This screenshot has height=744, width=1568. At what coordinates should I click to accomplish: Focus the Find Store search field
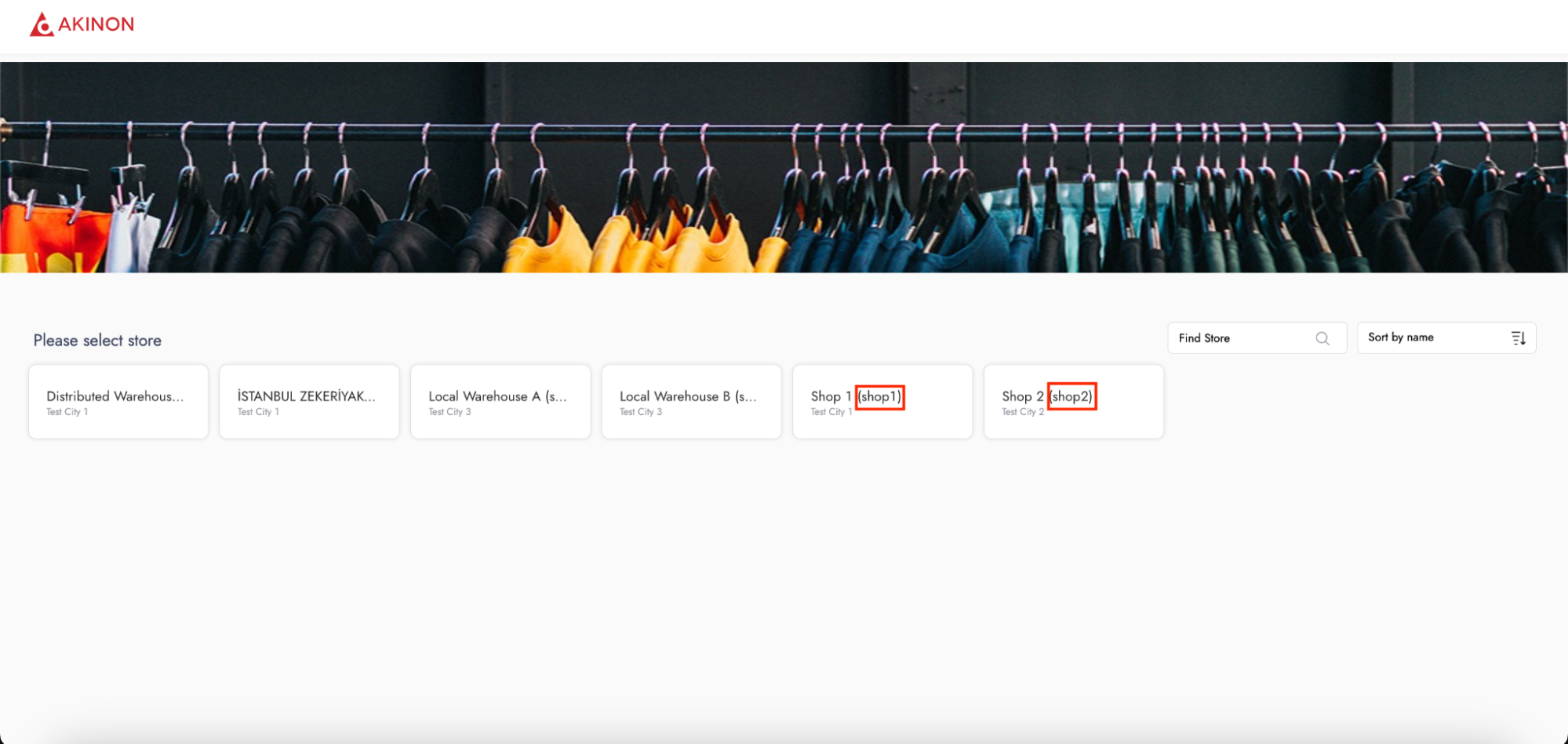point(1243,338)
